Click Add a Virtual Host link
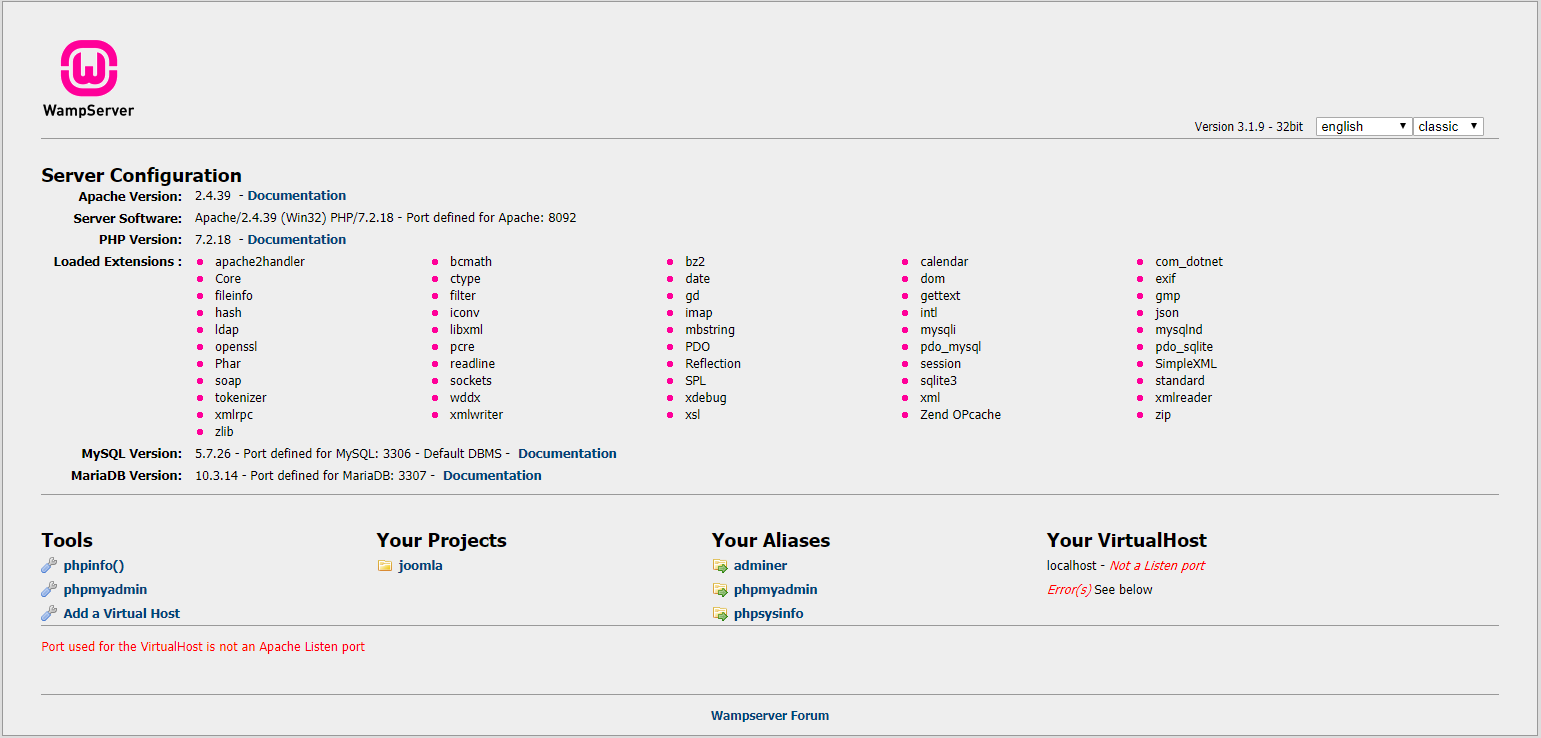The width and height of the screenshot is (1541, 738). pos(122,614)
